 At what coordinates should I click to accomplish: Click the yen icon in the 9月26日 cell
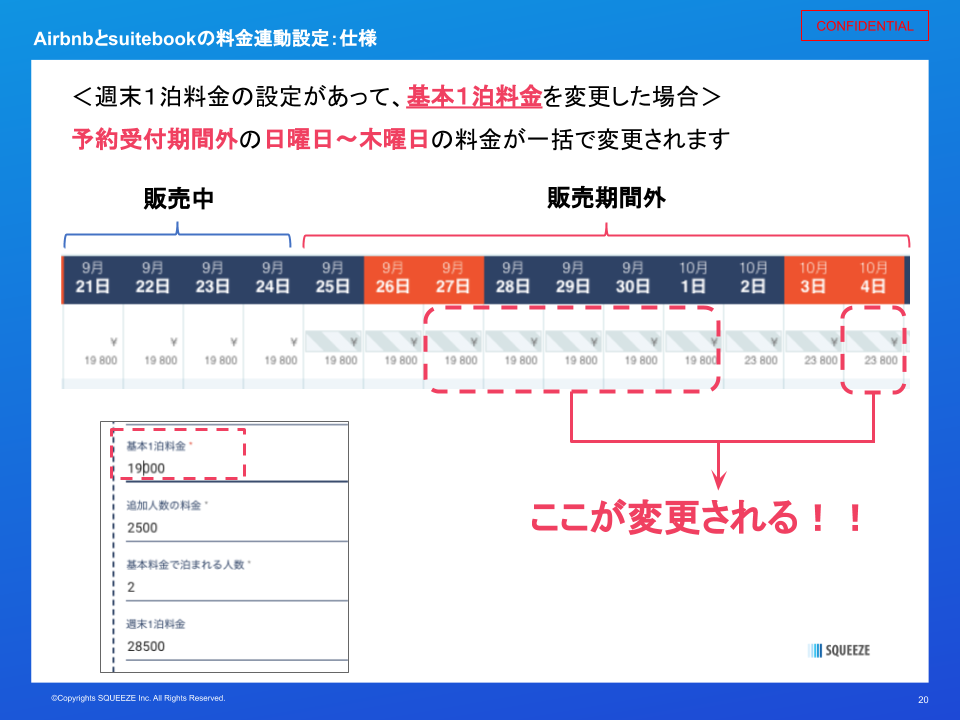tap(414, 342)
